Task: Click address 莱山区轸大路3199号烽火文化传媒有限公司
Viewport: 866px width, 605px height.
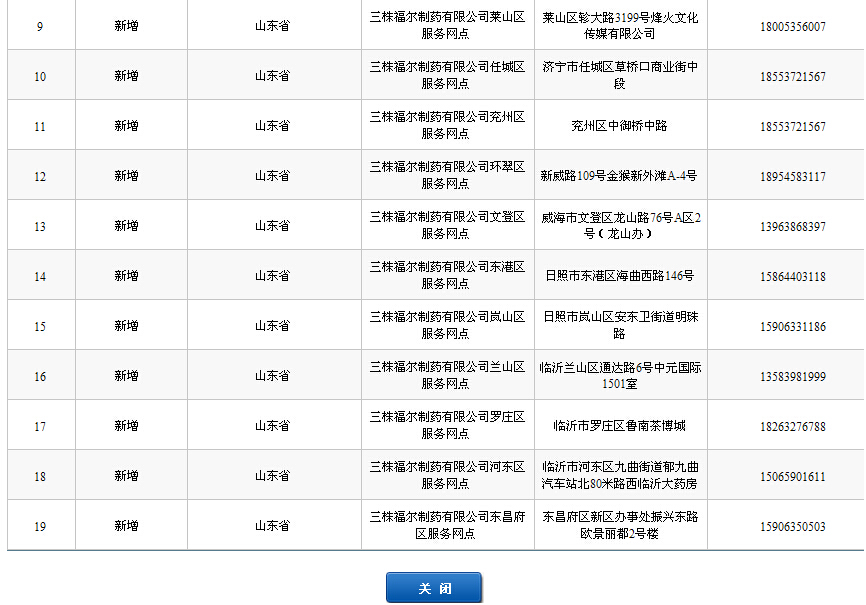Action: click(x=620, y=25)
